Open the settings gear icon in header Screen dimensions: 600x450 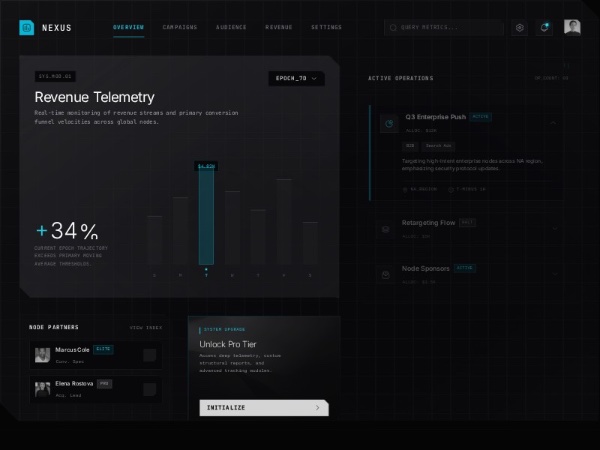click(x=519, y=28)
